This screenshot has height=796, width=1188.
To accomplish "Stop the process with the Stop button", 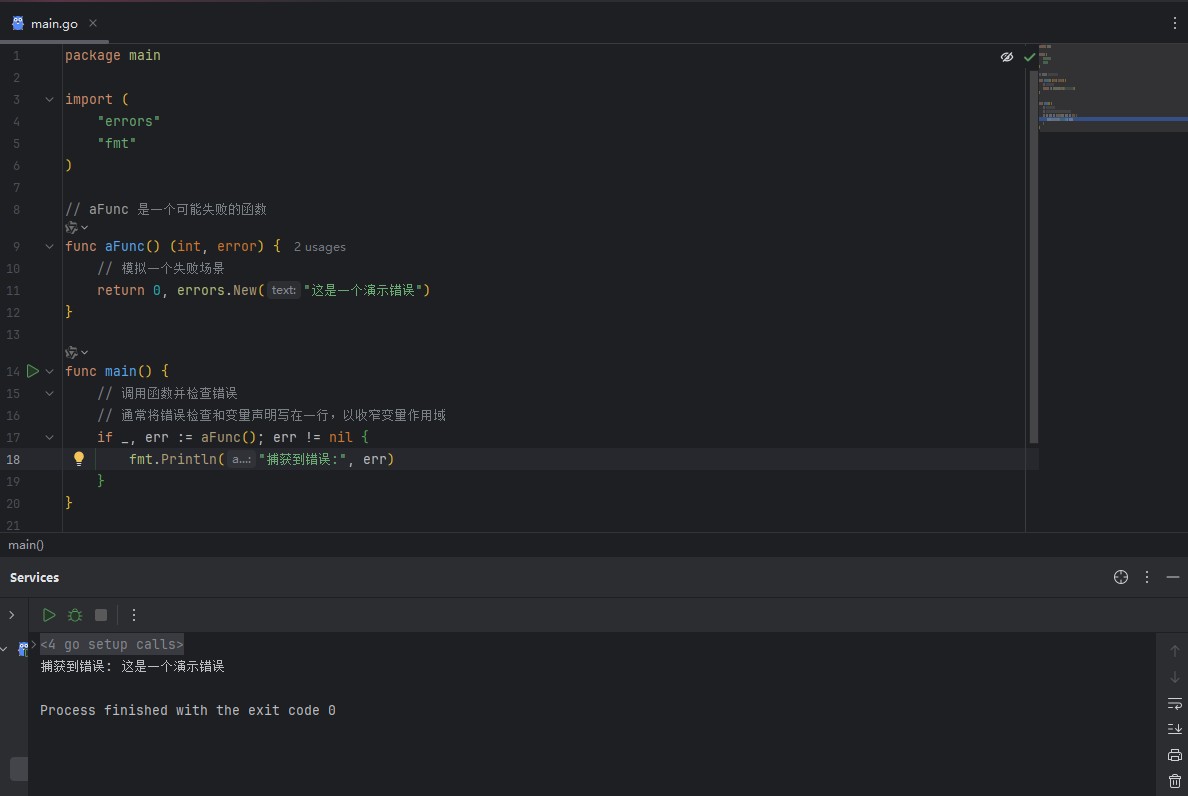I will coord(101,615).
